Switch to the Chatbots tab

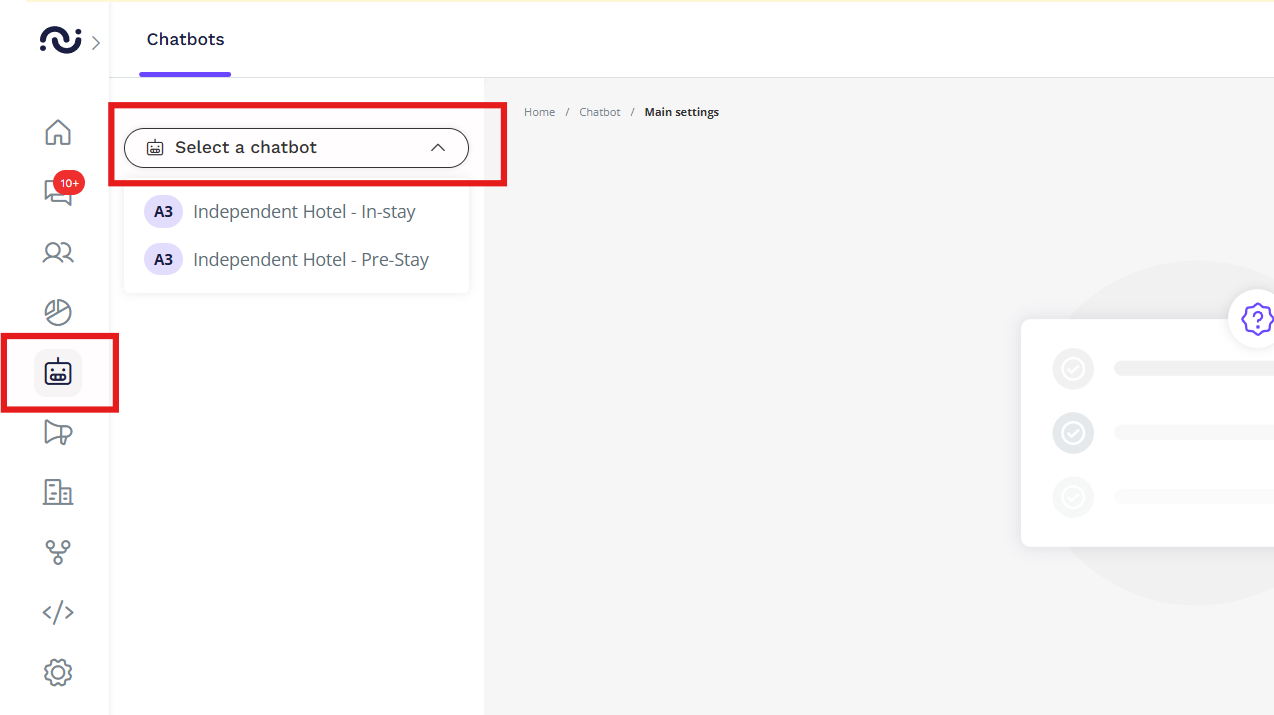coord(185,40)
